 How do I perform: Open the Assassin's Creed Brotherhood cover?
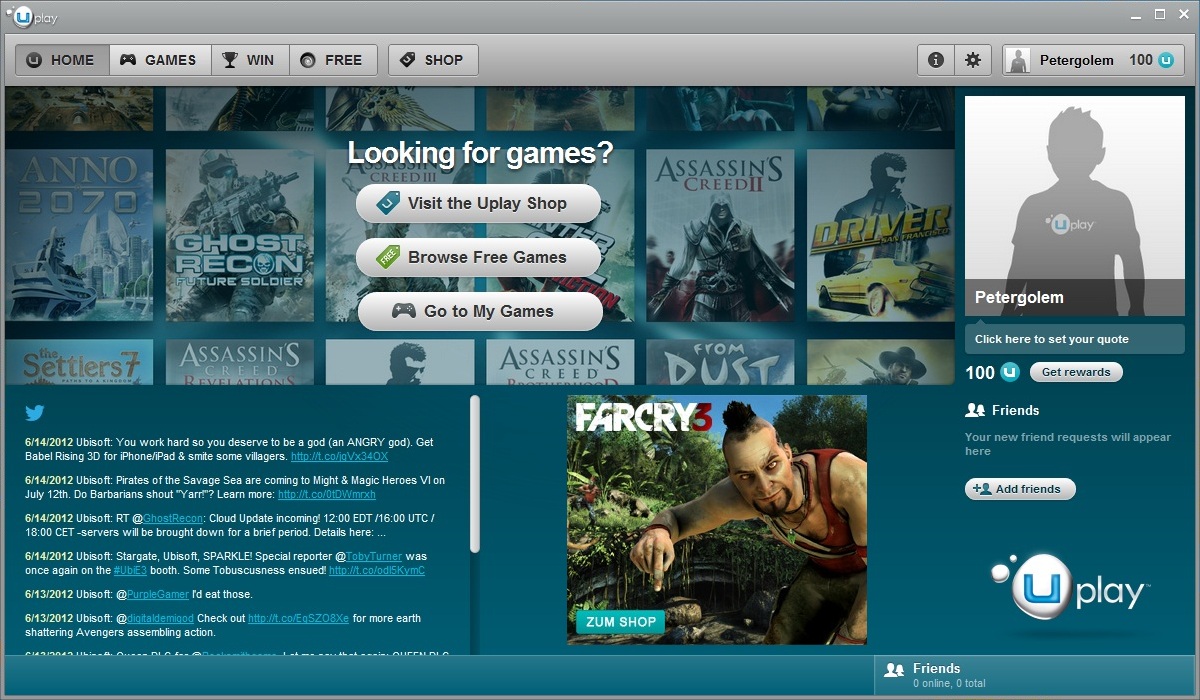pos(560,362)
